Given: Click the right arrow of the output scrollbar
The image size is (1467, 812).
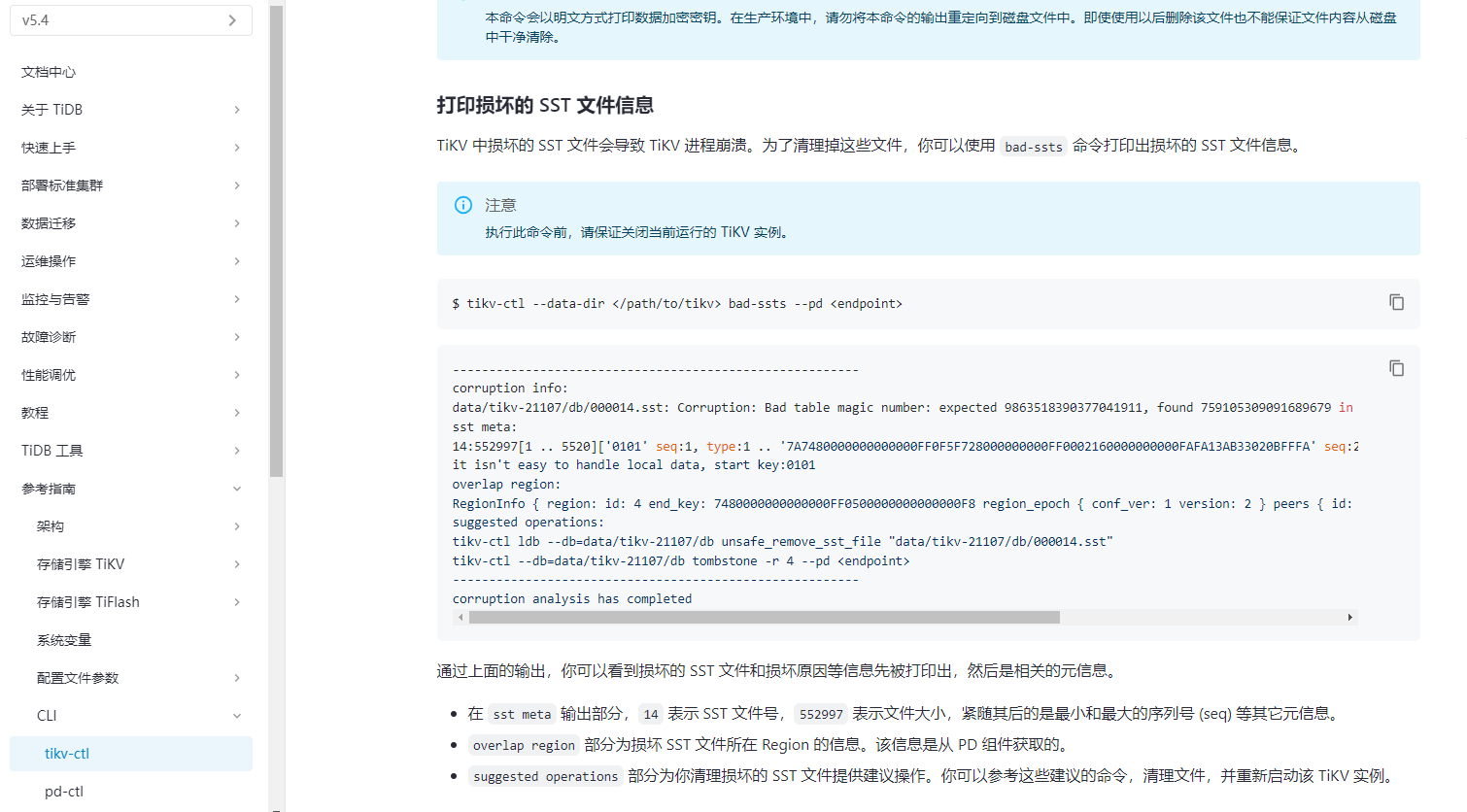Looking at the screenshot, I should pyautogui.click(x=1349, y=618).
